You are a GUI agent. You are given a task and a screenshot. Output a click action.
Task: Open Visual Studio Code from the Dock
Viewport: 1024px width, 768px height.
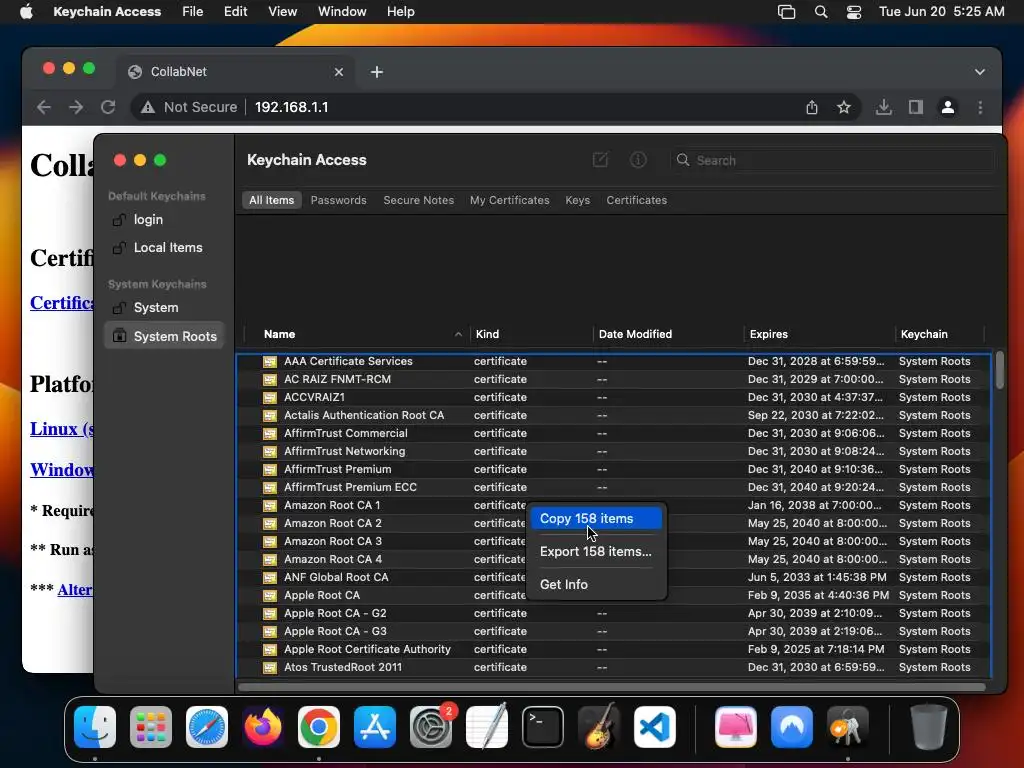pos(654,727)
